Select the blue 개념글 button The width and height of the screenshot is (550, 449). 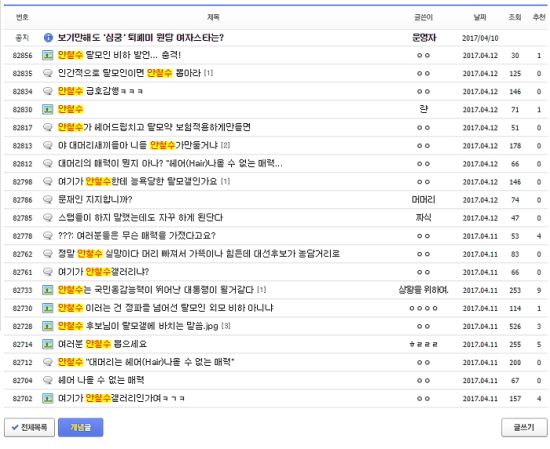(x=81, y=427)
